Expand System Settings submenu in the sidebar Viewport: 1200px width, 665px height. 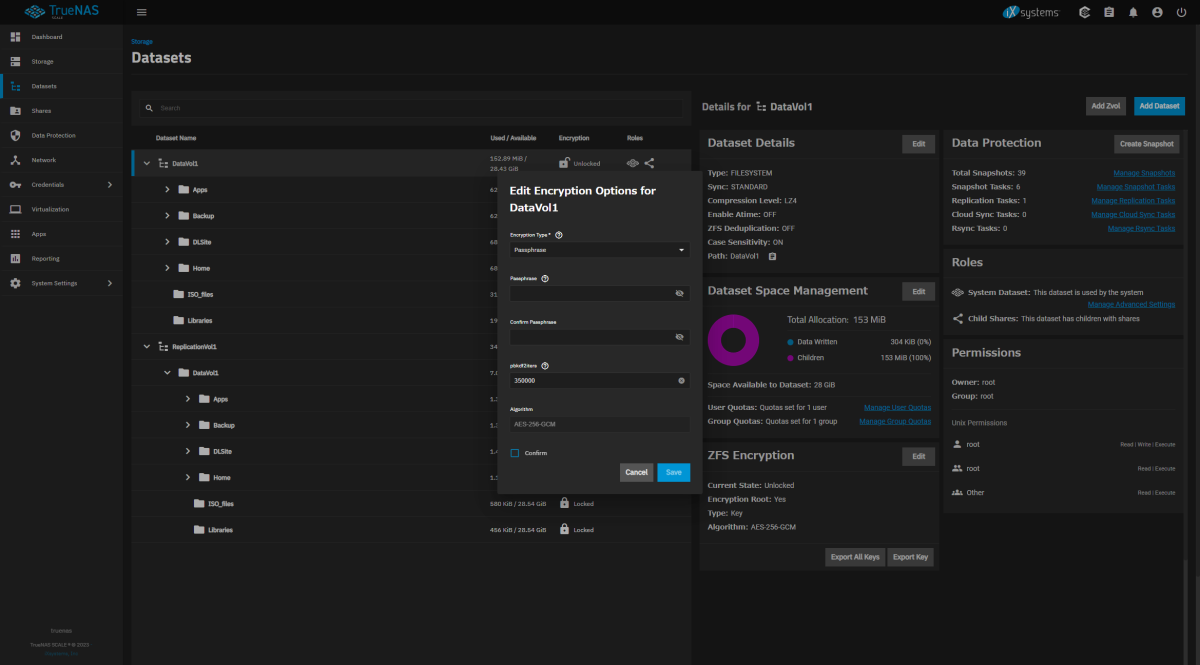pyautogui.click(x=110, y=283)
